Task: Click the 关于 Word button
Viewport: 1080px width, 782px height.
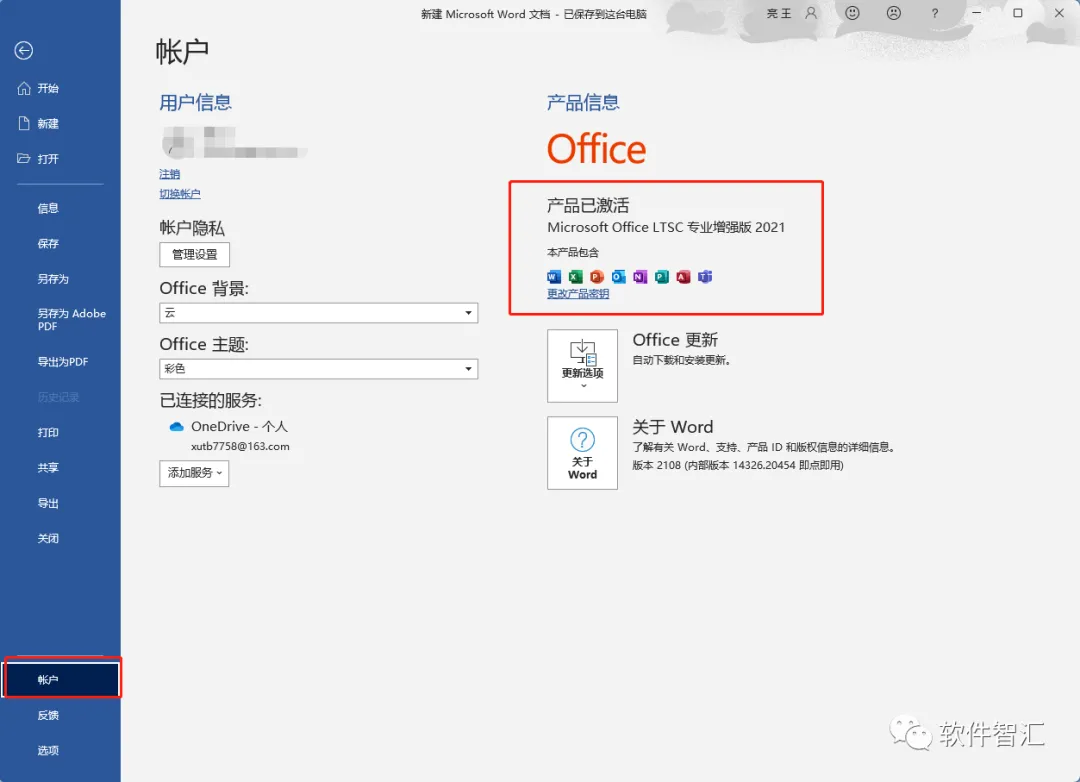Action: [x=582, y=453]
